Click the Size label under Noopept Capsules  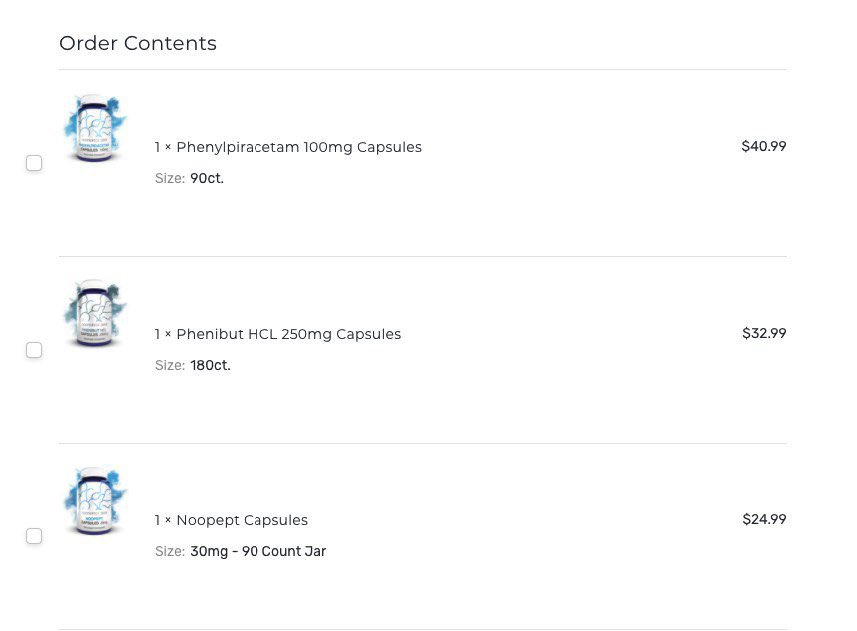tap(170, 551)
